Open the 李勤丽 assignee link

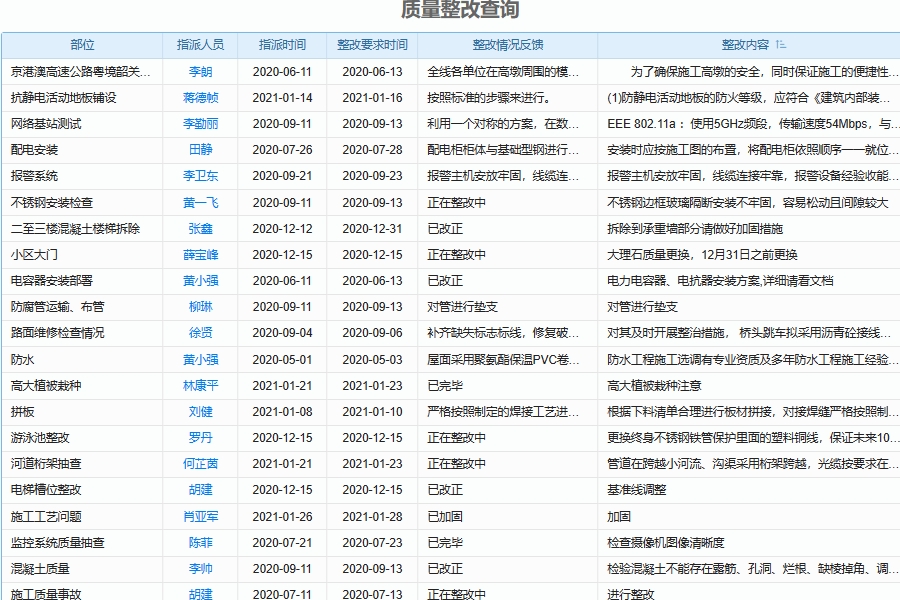(x=199, y=123)
